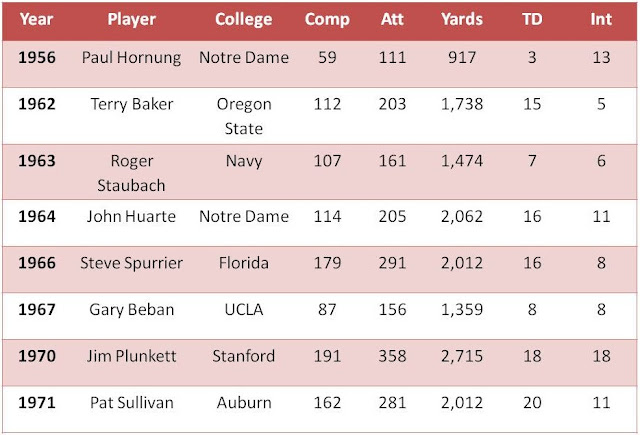Viewport: 640px width, 435px height.
Task: Click the 2,715 yards cell
Action: pyautogui.click(x=462, y=357)
